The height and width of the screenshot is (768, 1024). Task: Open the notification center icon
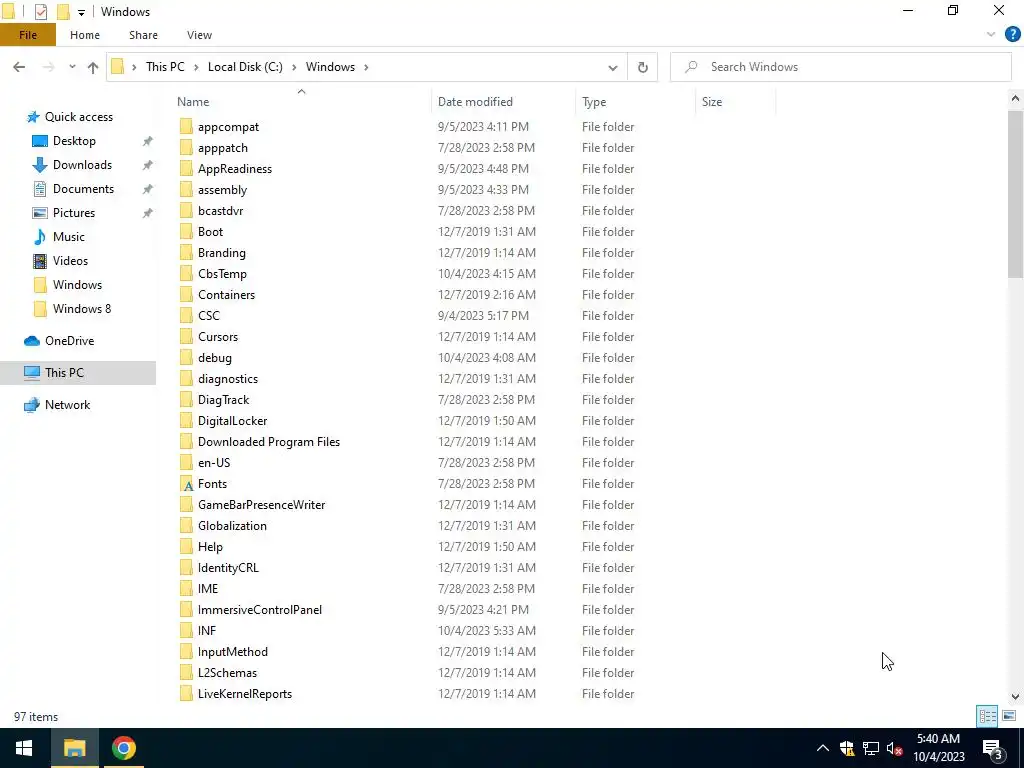[992, 748]
